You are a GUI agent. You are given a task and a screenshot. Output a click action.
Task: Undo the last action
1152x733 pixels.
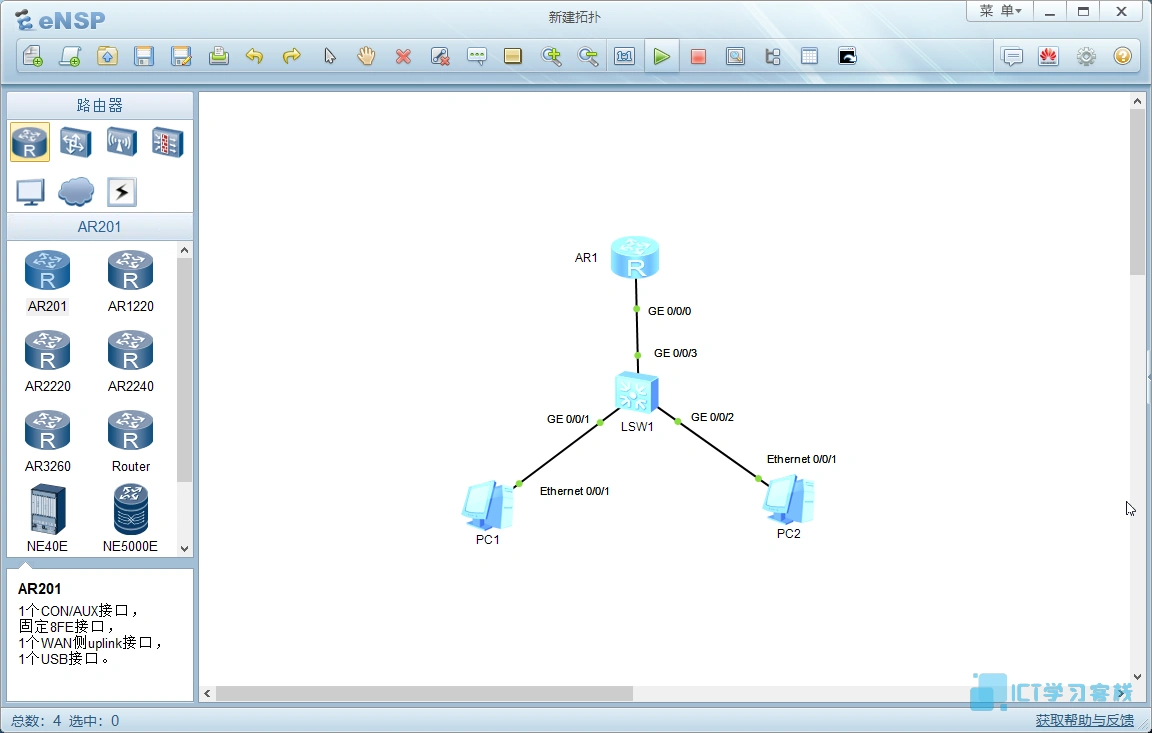(x=255, y=57)
